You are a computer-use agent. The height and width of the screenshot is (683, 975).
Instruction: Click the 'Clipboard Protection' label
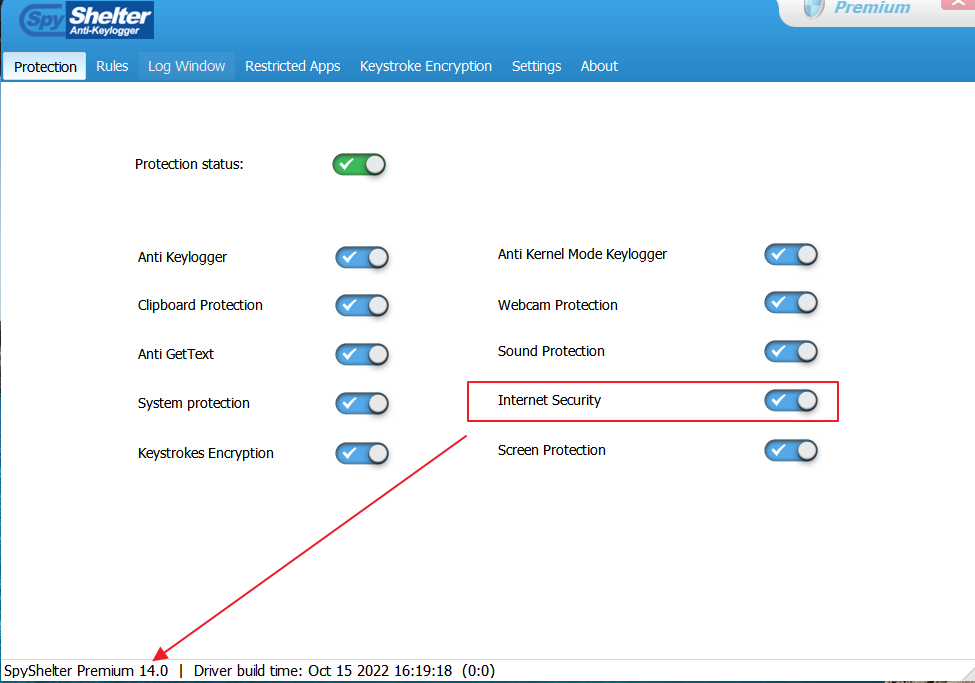200,305
